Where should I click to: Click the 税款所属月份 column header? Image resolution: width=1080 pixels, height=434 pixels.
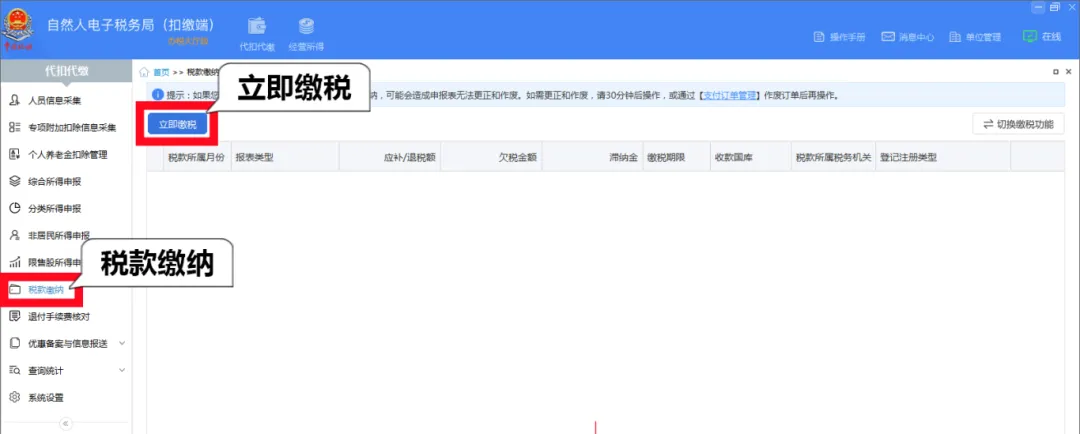tap(196, 157)
